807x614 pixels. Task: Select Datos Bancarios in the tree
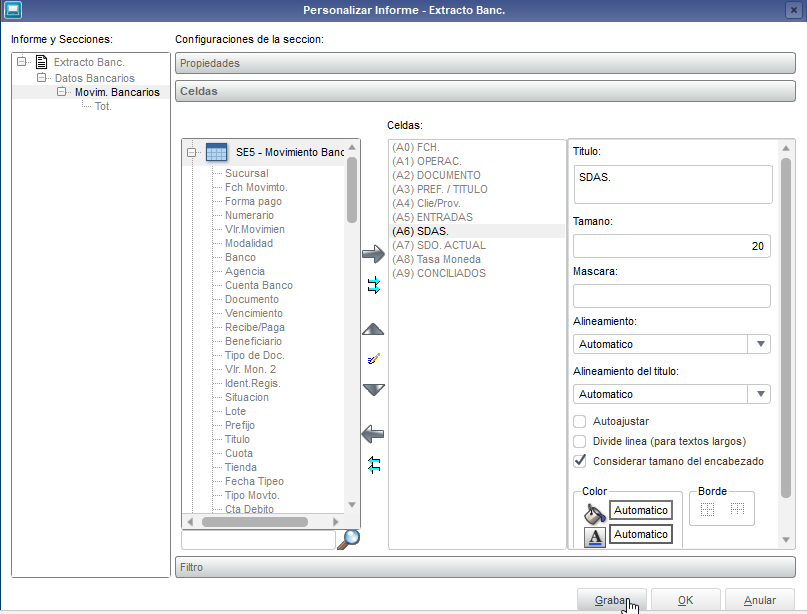pyautogui.click(x=95, y=78)
